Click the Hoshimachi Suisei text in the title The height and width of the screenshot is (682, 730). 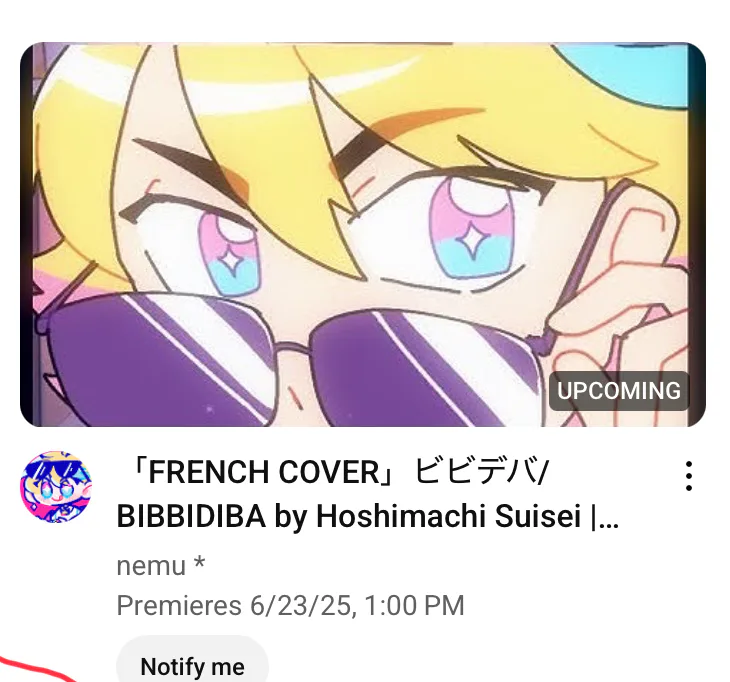[449, 516]
